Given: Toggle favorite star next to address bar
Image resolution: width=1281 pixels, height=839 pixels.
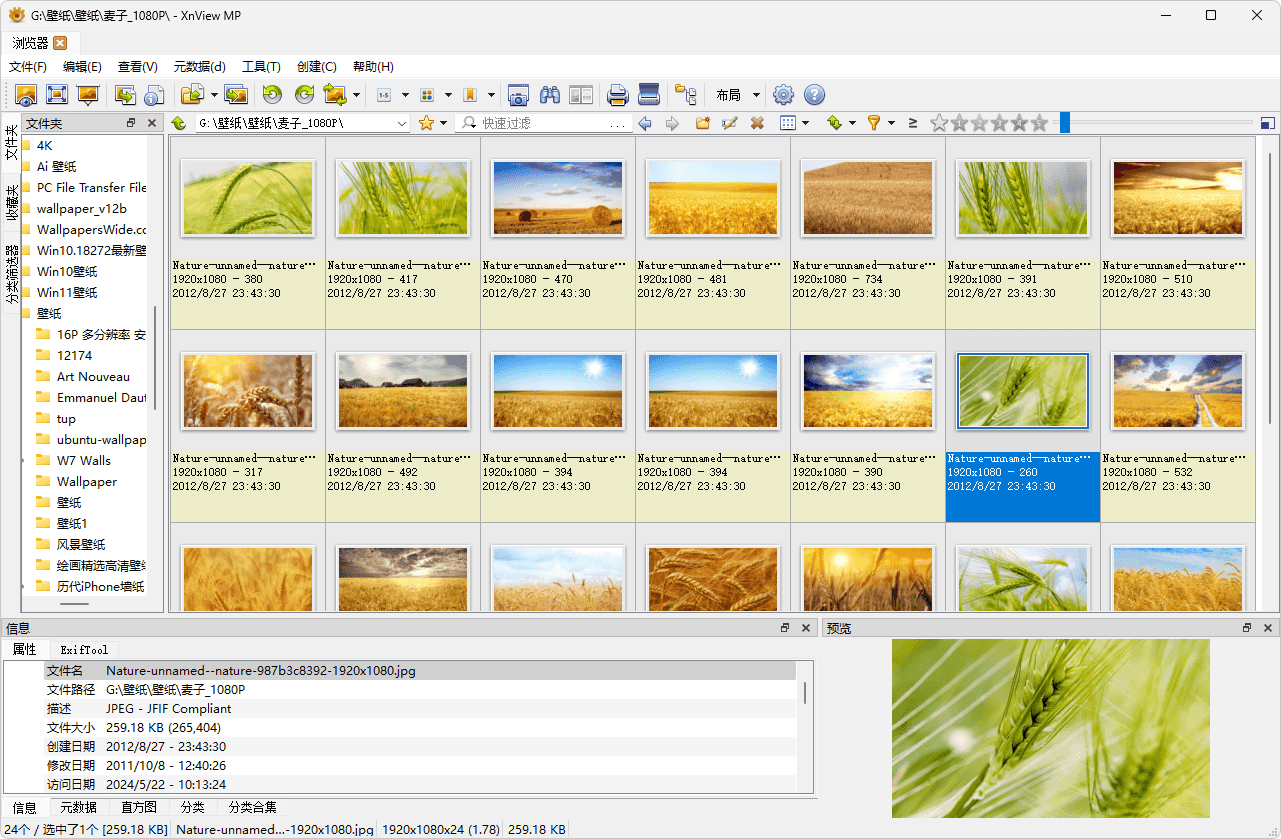Looking at the screenshot, I should pyautogui.click(x=428, y=122).
